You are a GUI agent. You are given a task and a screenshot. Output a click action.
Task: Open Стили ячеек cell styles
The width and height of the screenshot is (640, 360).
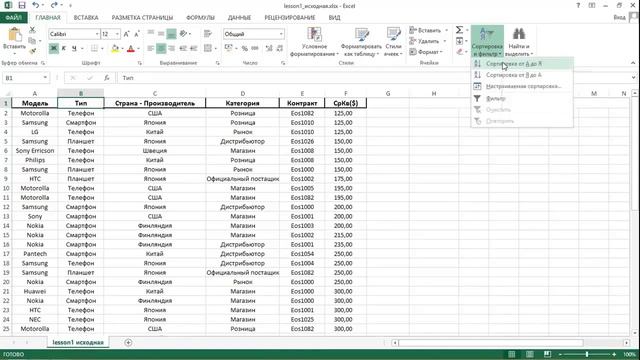click(x=393, y=42)
